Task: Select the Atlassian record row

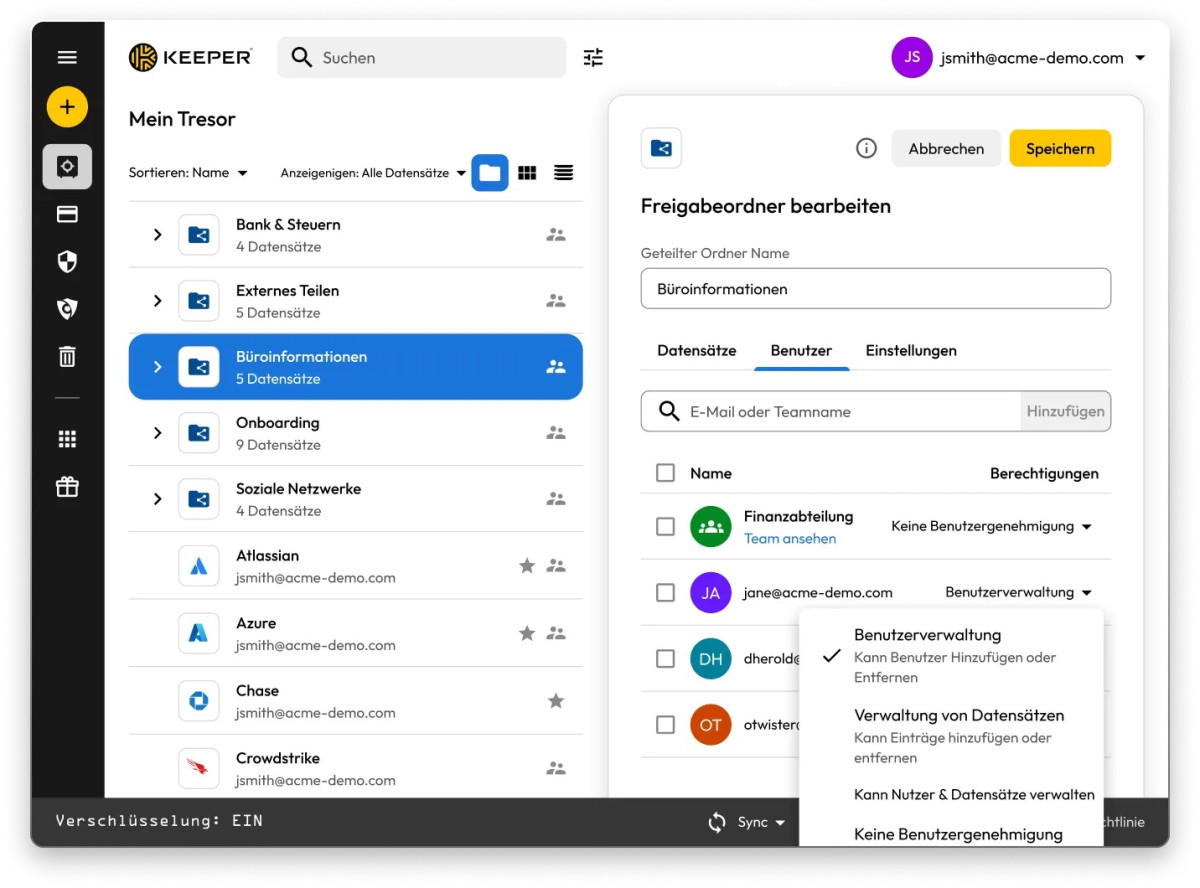Action: 355,566
